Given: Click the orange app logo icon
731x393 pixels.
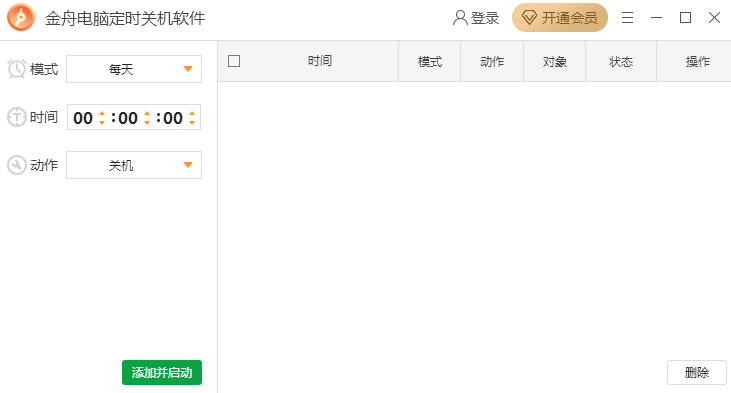Looking at the screenshot, I should (21, 18).
